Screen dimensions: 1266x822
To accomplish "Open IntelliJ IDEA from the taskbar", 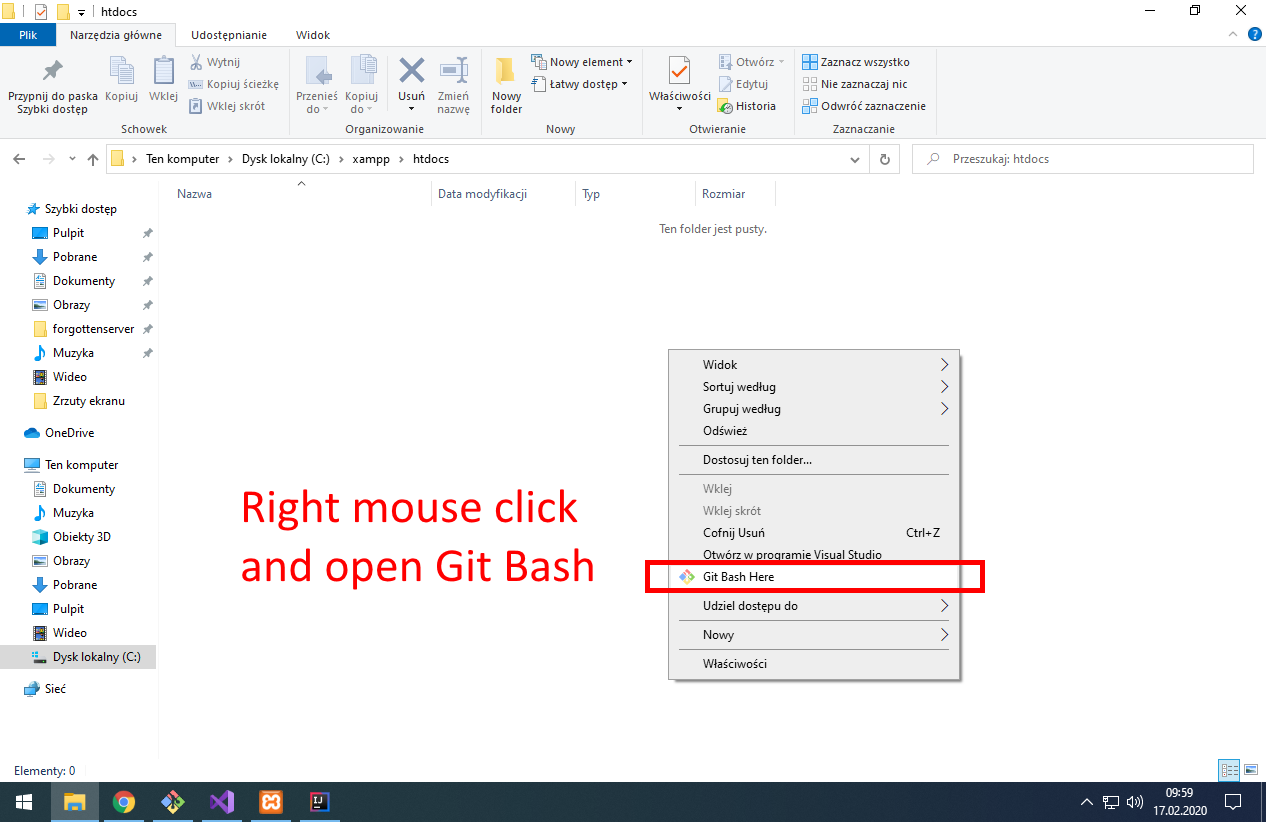I will (318, 802).
